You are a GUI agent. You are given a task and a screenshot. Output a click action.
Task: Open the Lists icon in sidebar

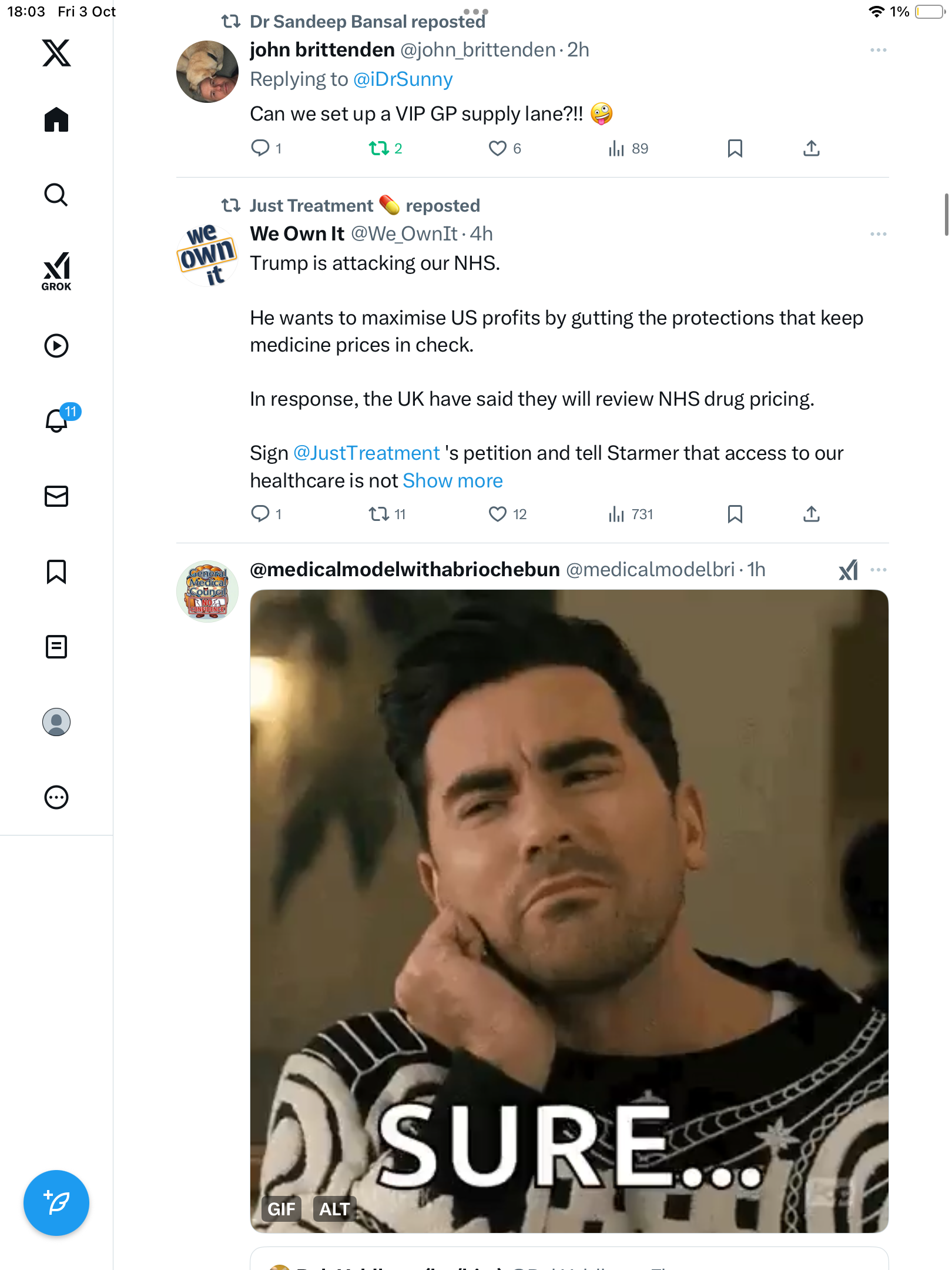pos(56,647)
